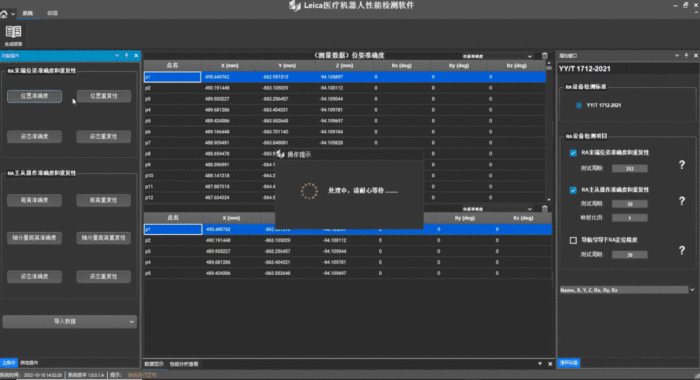Click the 距离重复性 button

[104, 200]
